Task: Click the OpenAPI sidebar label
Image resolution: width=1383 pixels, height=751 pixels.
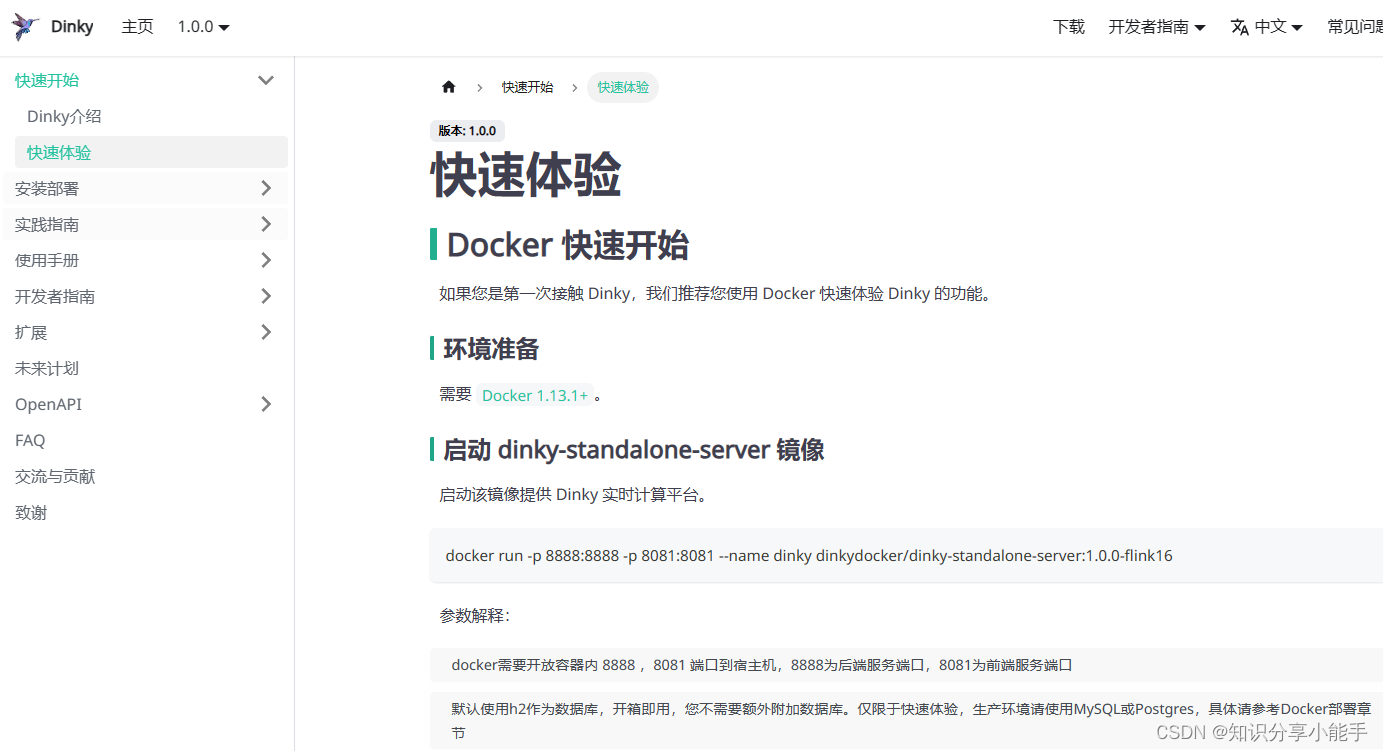Action: pyautogui.click(x=48, y=404)
